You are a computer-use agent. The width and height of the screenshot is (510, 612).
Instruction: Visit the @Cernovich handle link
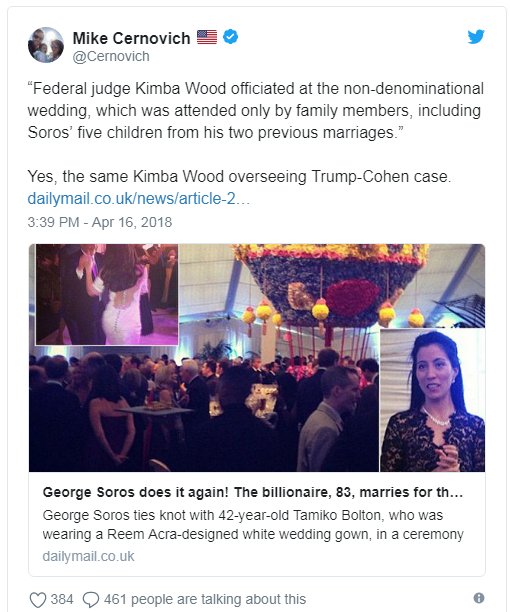coord(111,57)
